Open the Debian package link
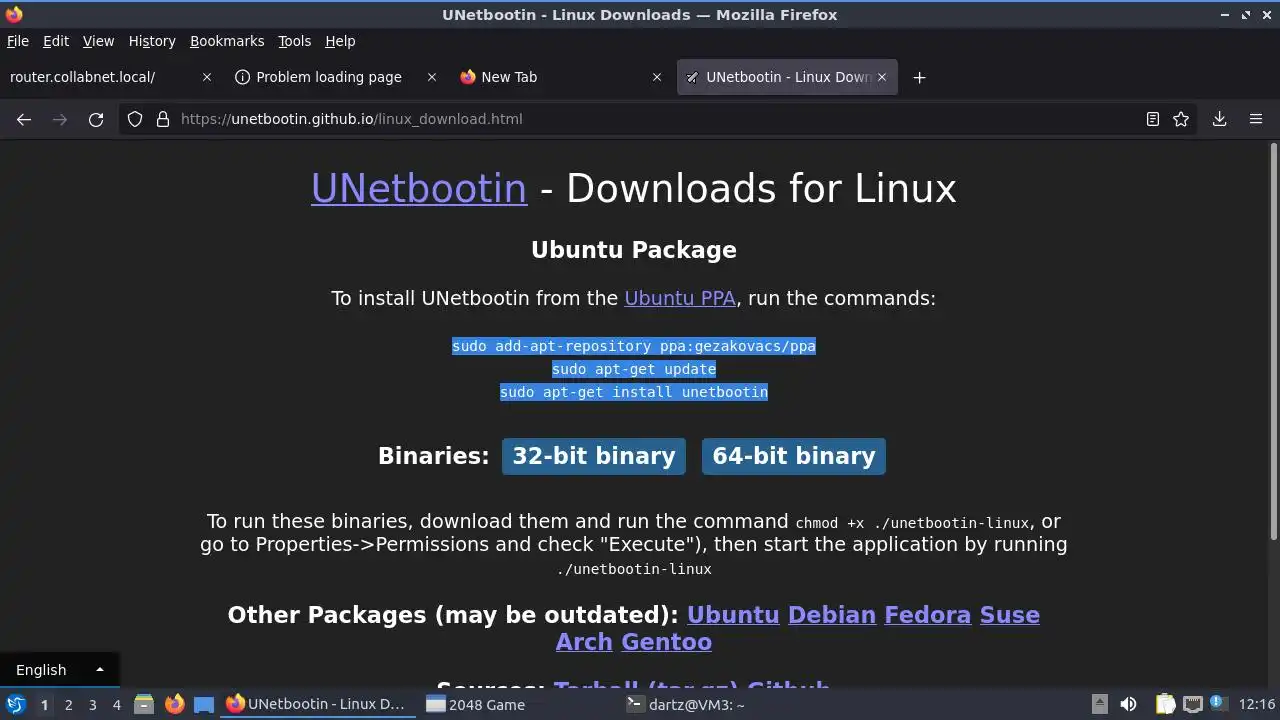 (832, 615)
